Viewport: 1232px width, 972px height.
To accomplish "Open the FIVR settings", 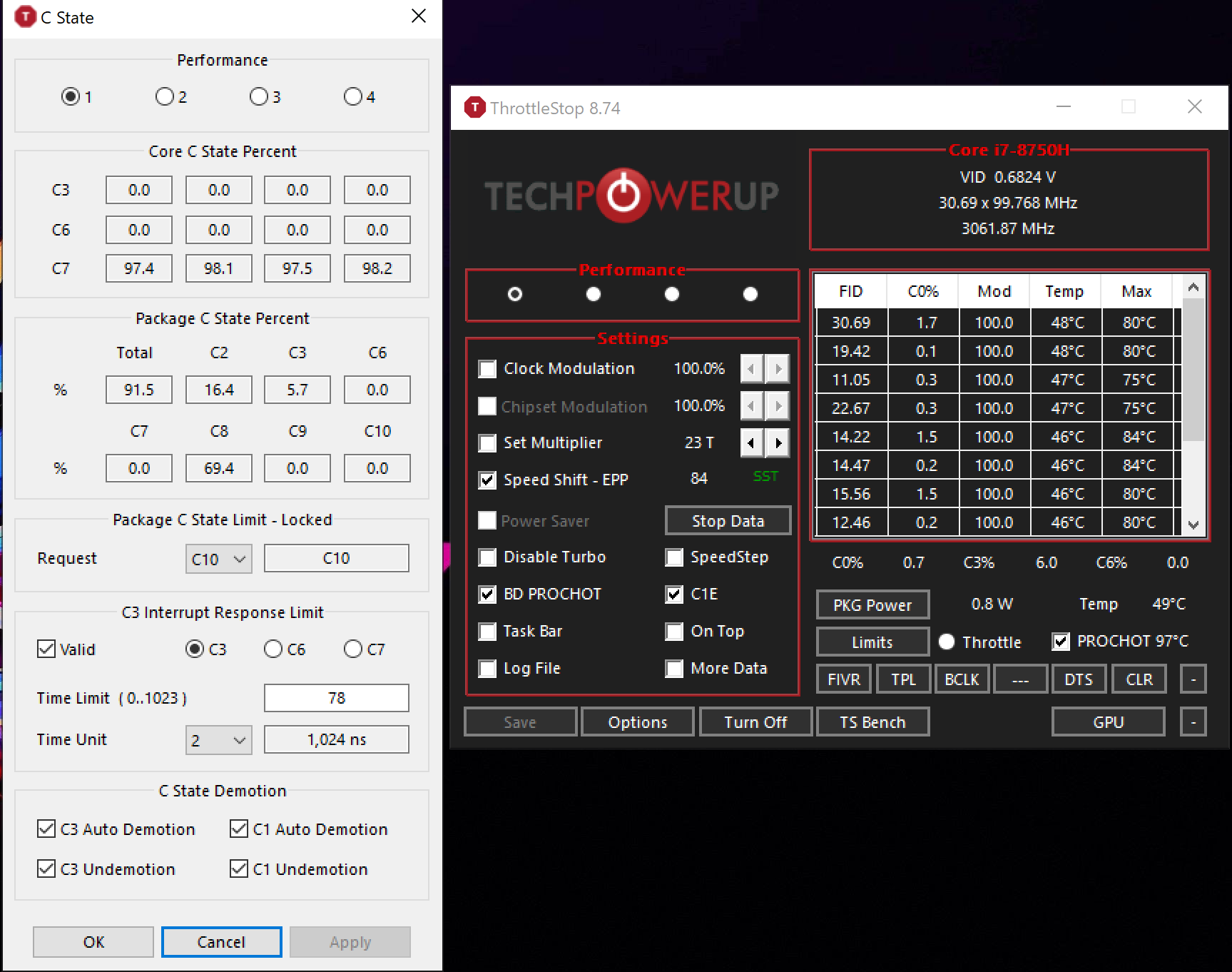I will (x=843, y=679).
